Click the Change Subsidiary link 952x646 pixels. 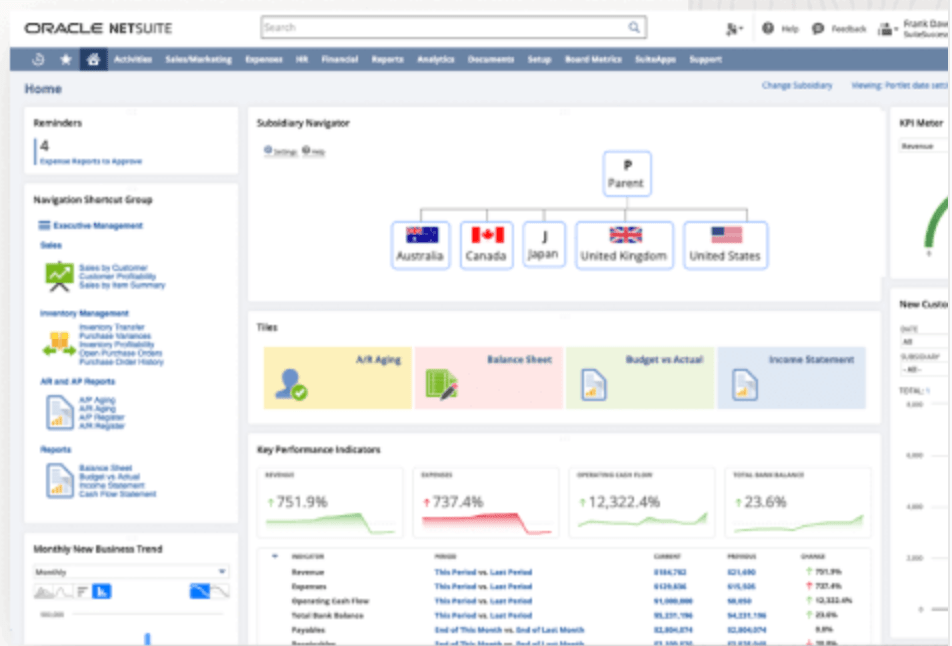797,86
